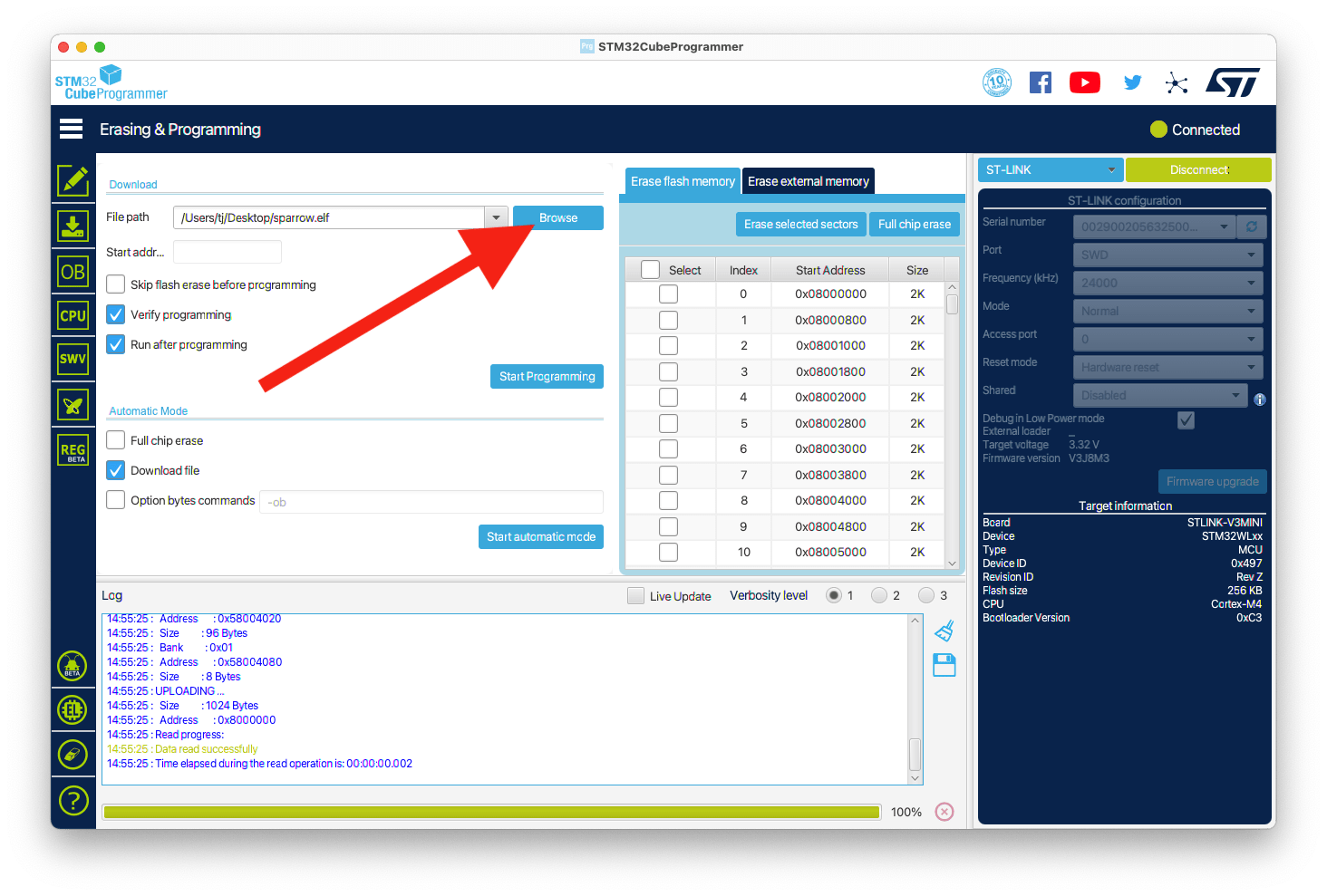Click the round beta icon in sidebar
1327x896 pixels.
(x=73, y=666)
